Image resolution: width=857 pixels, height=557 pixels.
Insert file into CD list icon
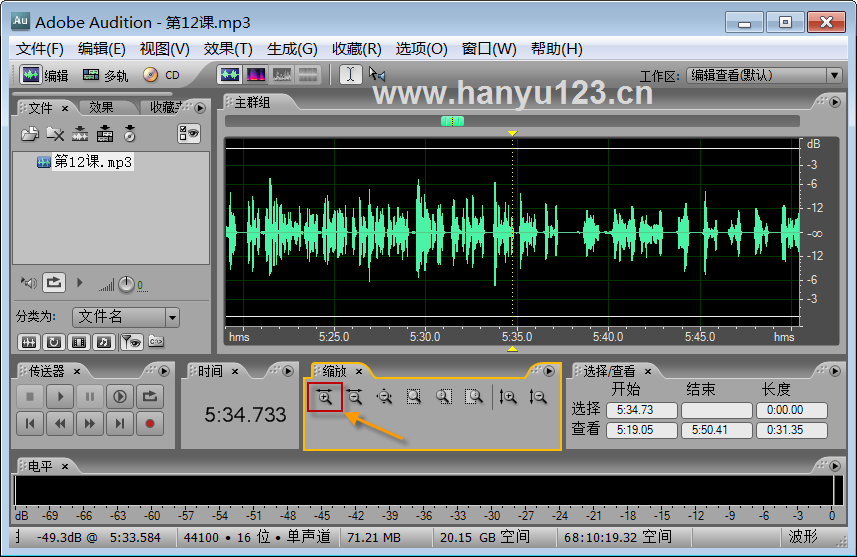pos(130,134)
